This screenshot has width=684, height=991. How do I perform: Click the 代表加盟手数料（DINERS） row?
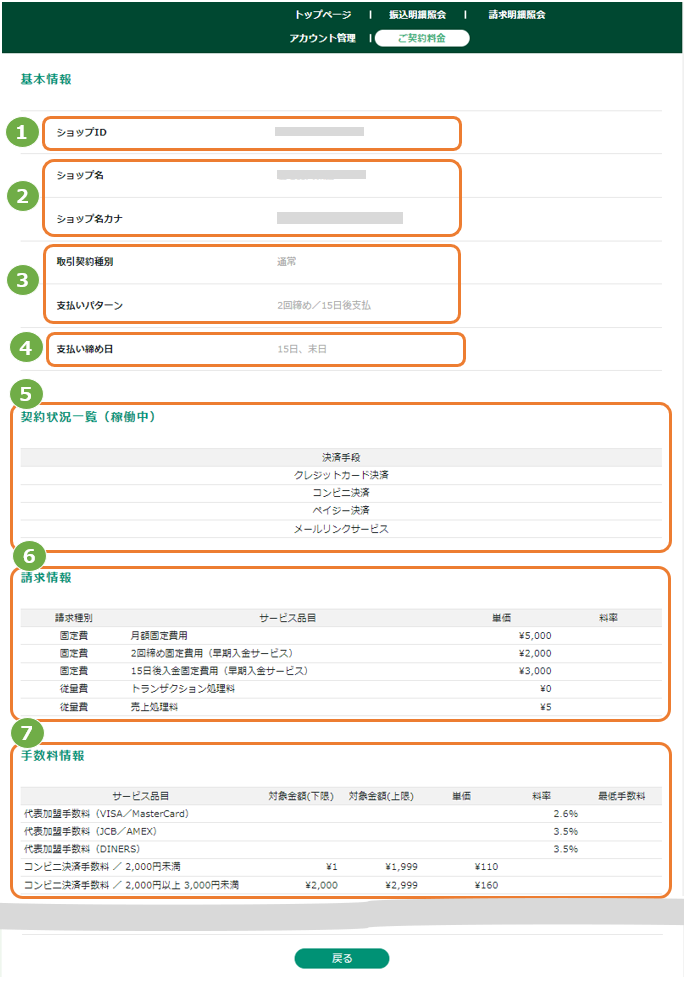click(341, 849)
